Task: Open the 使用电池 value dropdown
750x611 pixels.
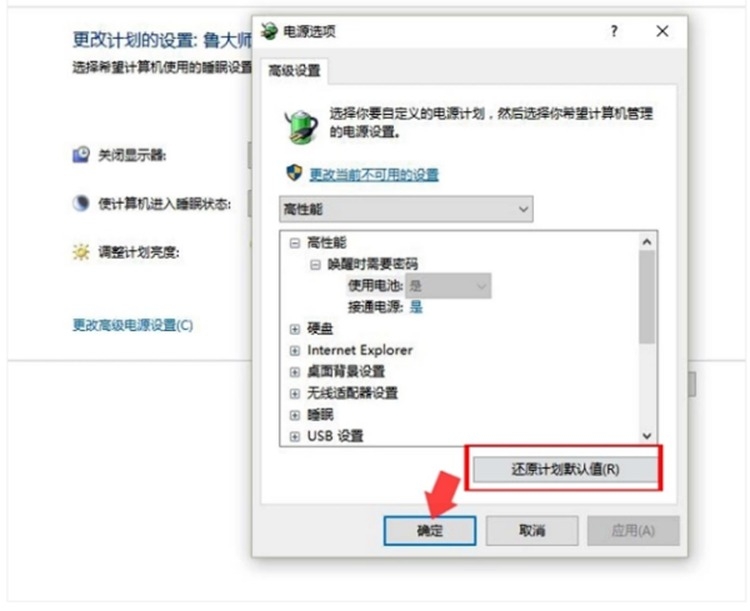Action: pyautogui.click(x=448, y=286)
